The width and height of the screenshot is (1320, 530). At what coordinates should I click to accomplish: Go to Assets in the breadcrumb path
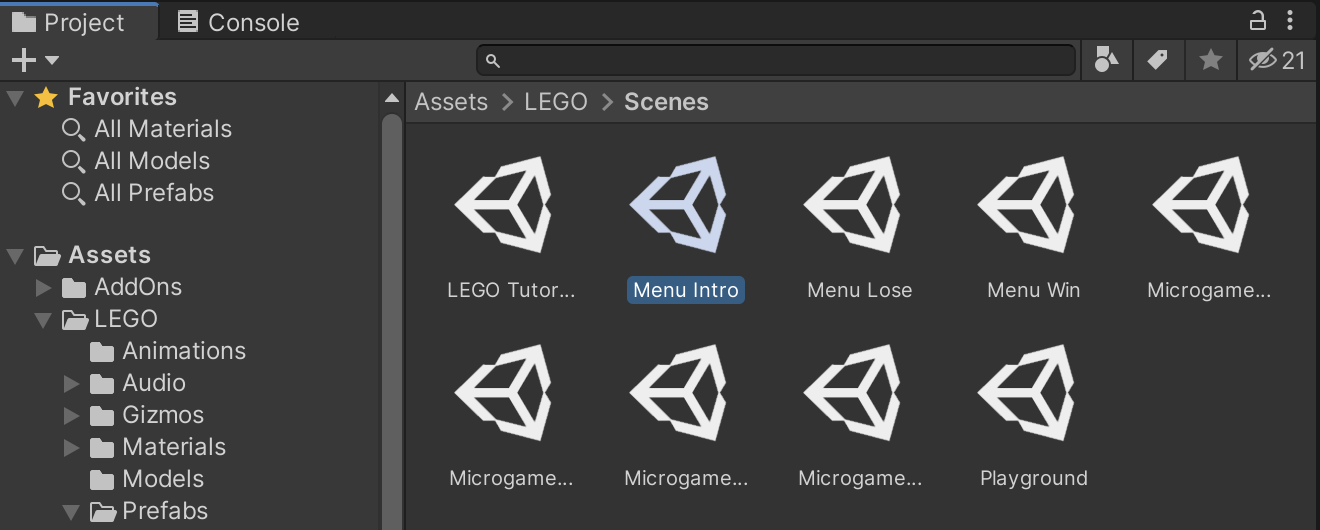[x=451, y=102]
